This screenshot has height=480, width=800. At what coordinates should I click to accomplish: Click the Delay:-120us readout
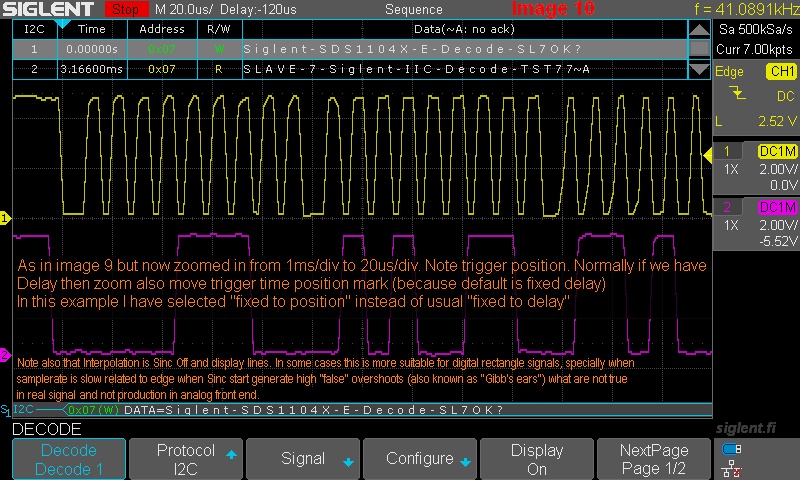pyautogui.click(x=259, y=9)
